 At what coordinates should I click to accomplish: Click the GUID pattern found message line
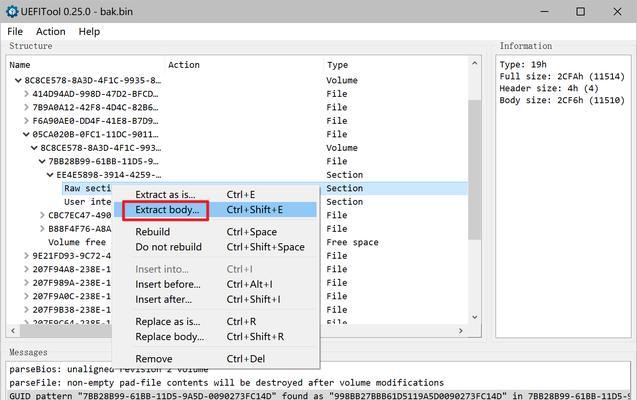tap(319, 396)
